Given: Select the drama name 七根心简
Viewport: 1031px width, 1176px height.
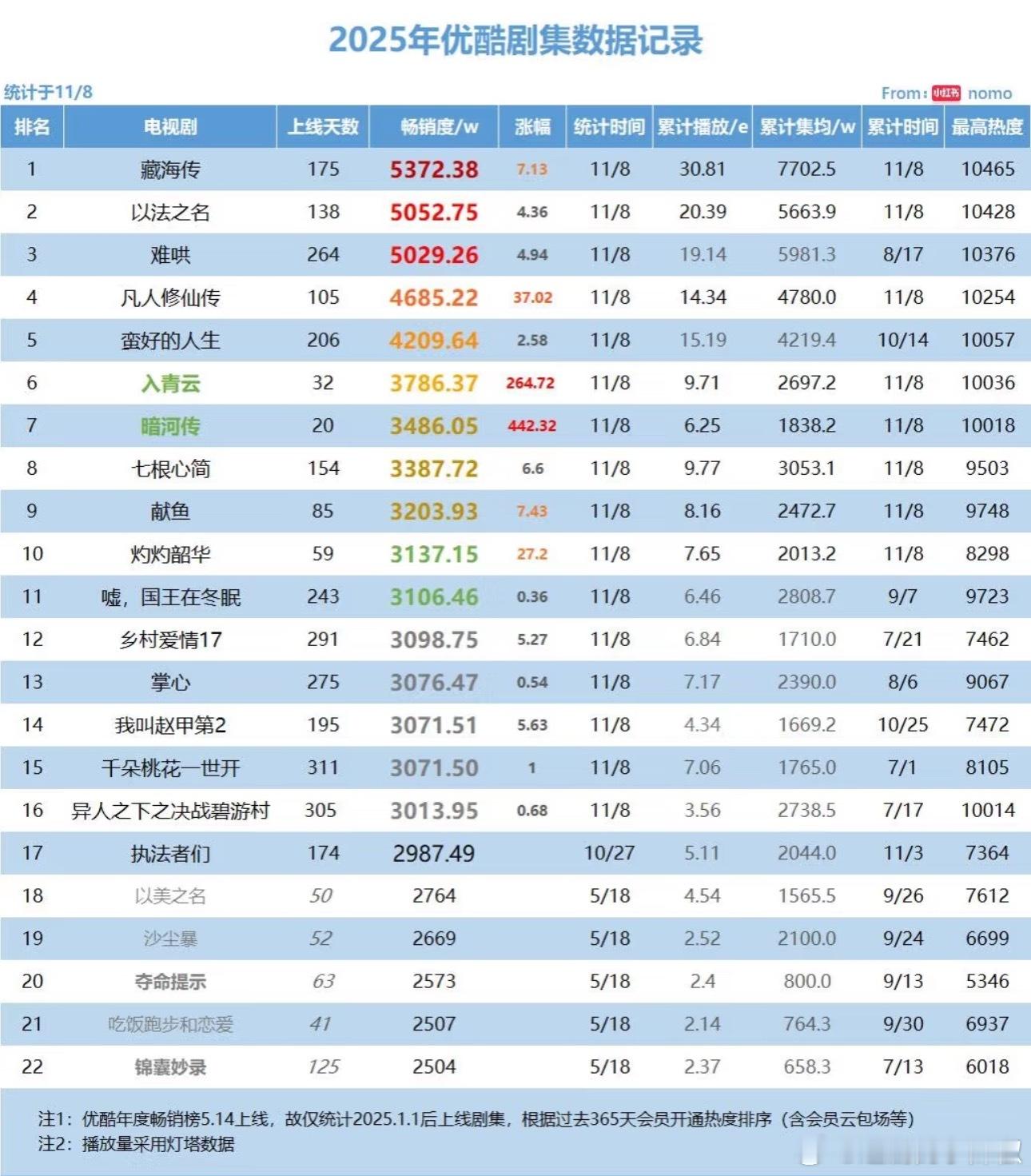Looking at the screenshot, I should coord(170,469).
